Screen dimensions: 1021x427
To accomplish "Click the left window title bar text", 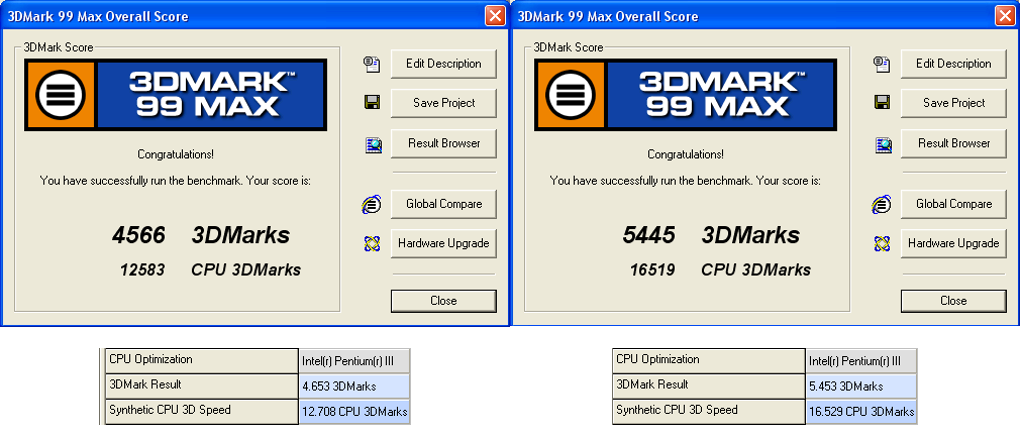I will 98,16.
